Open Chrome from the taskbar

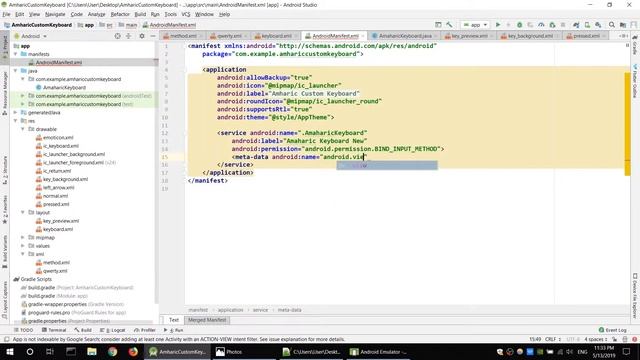(x=113, y=351)
